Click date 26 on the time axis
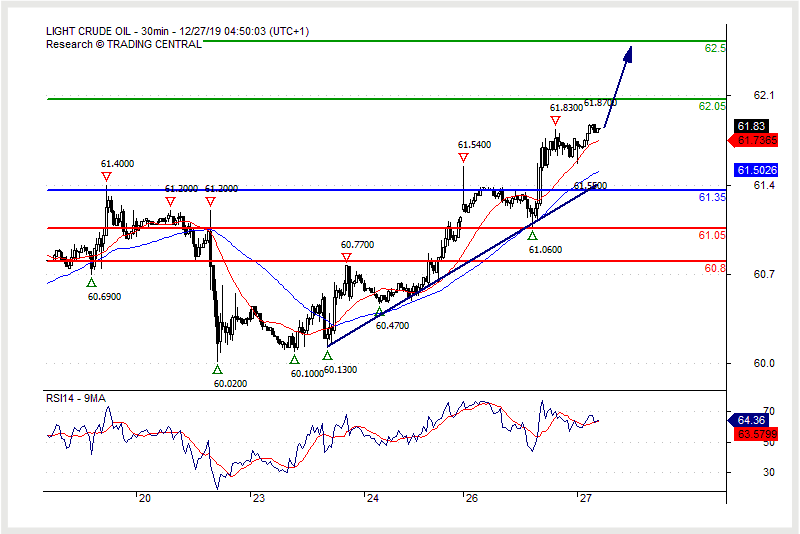800x534 pixels. (471, 498)
